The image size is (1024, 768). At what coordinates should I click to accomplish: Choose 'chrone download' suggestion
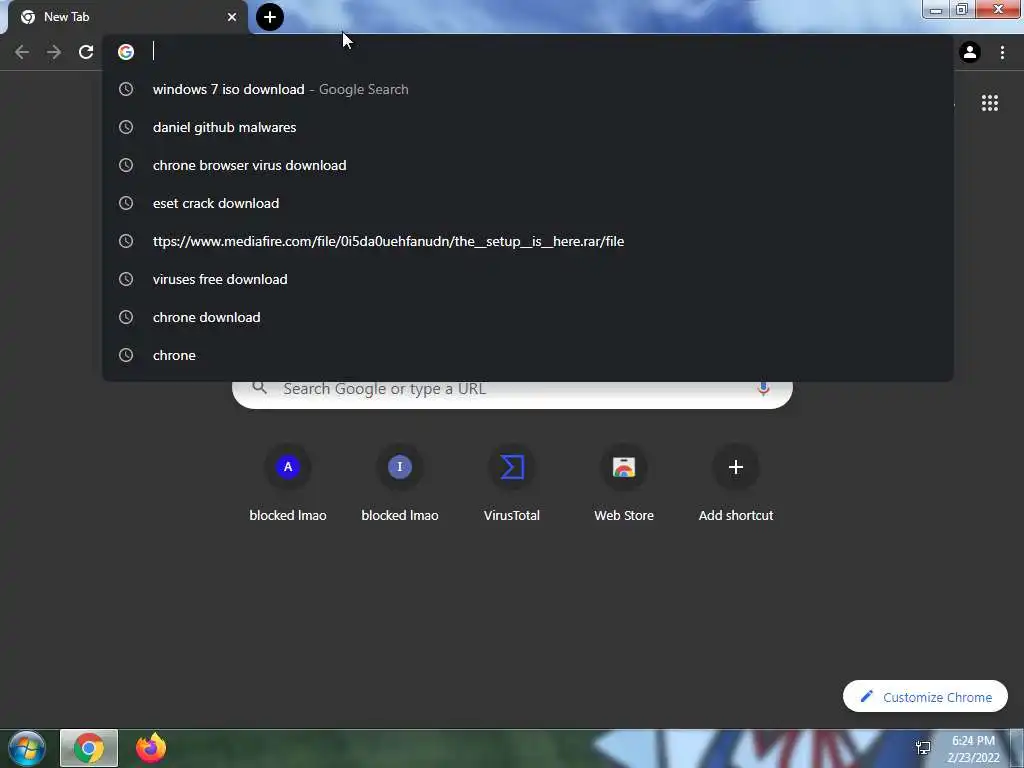tap(528, 317)
